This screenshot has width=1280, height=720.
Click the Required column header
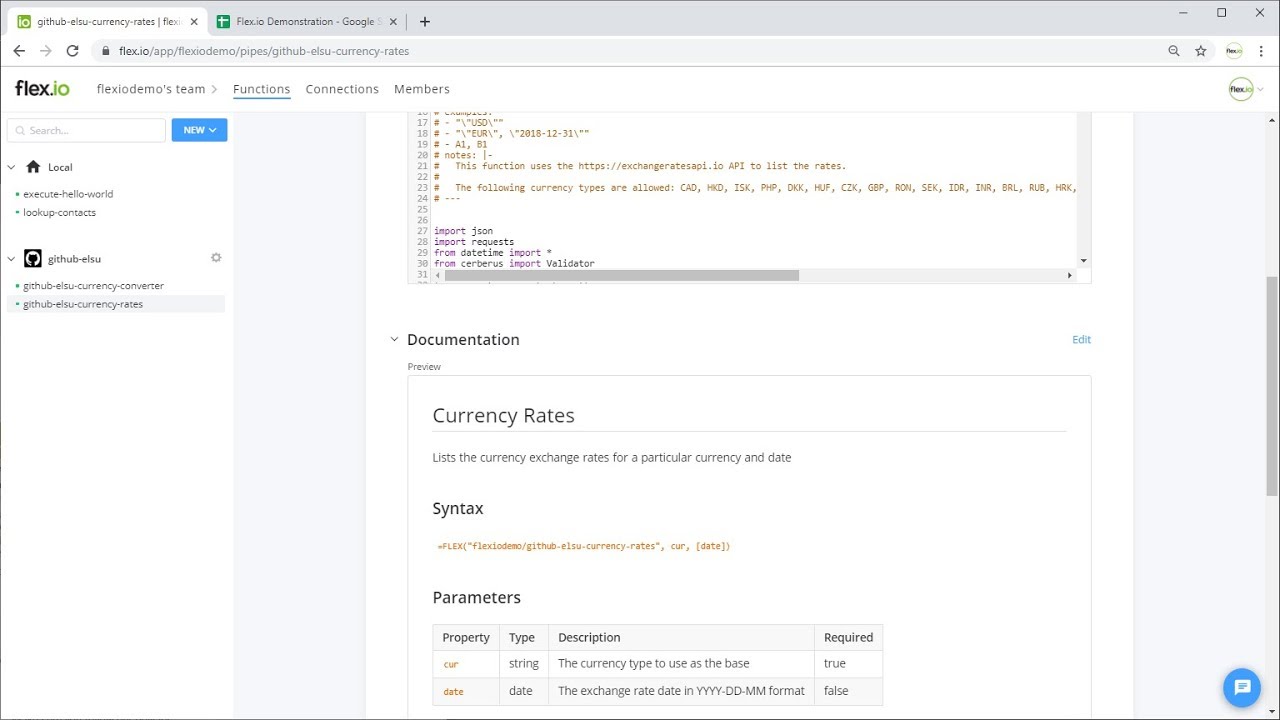point(848,637)
